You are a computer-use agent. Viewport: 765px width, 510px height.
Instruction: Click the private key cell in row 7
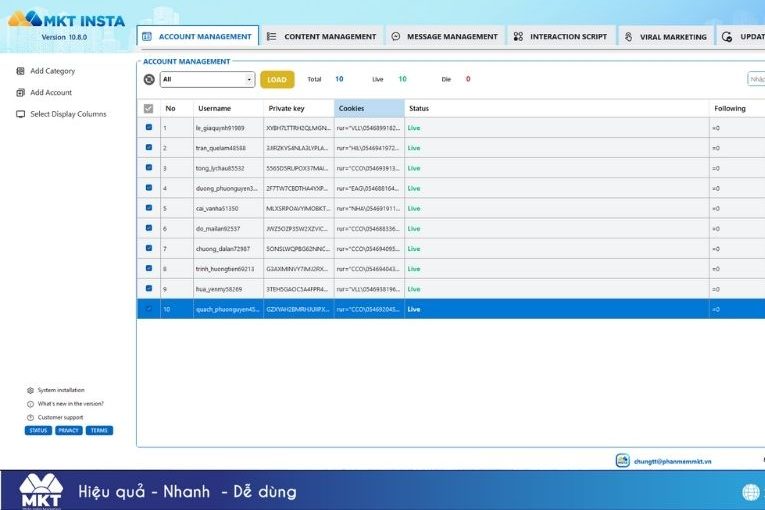tap(298, 249)
